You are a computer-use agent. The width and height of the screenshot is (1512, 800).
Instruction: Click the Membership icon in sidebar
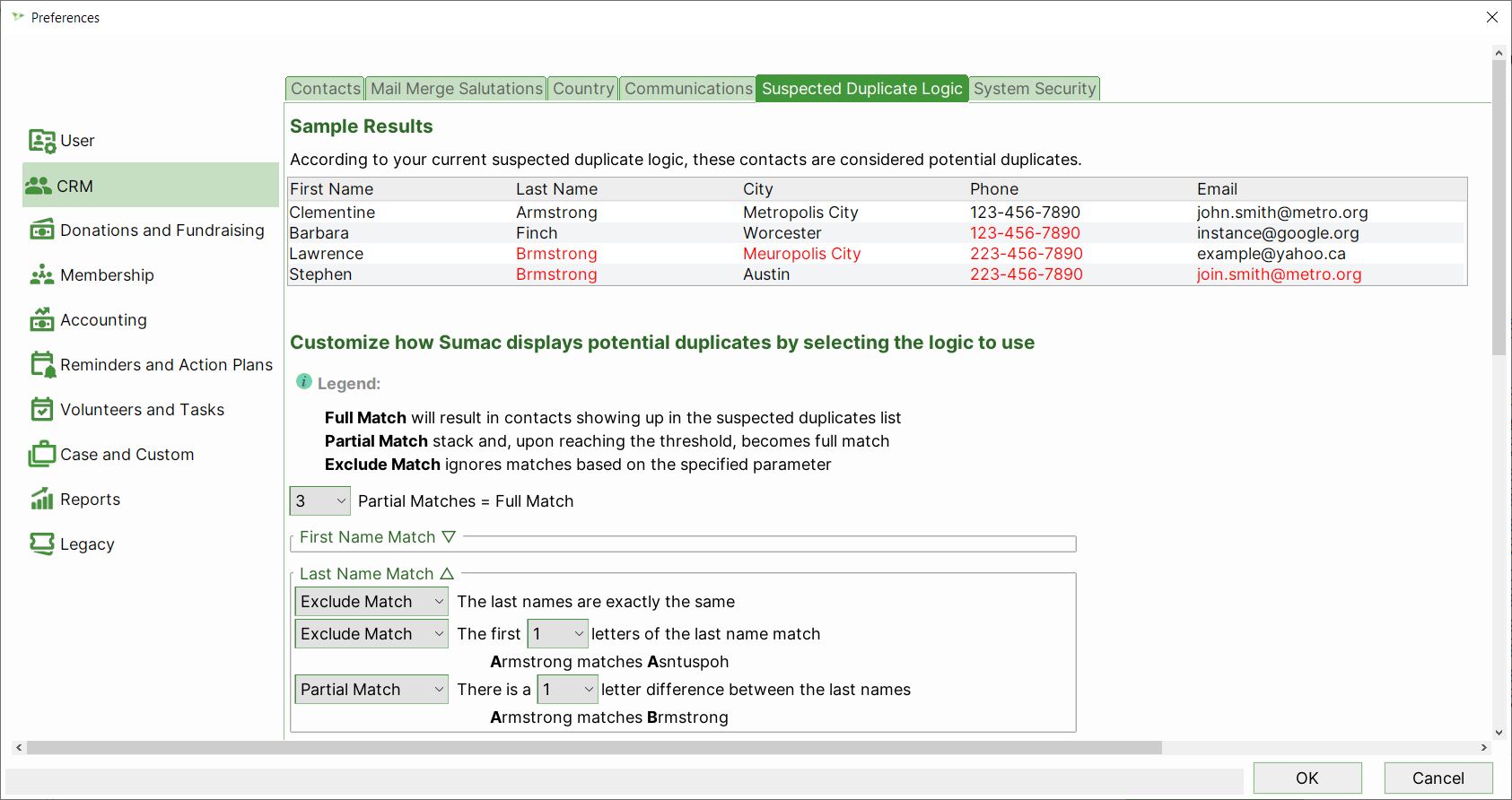[x=42, y=275]
